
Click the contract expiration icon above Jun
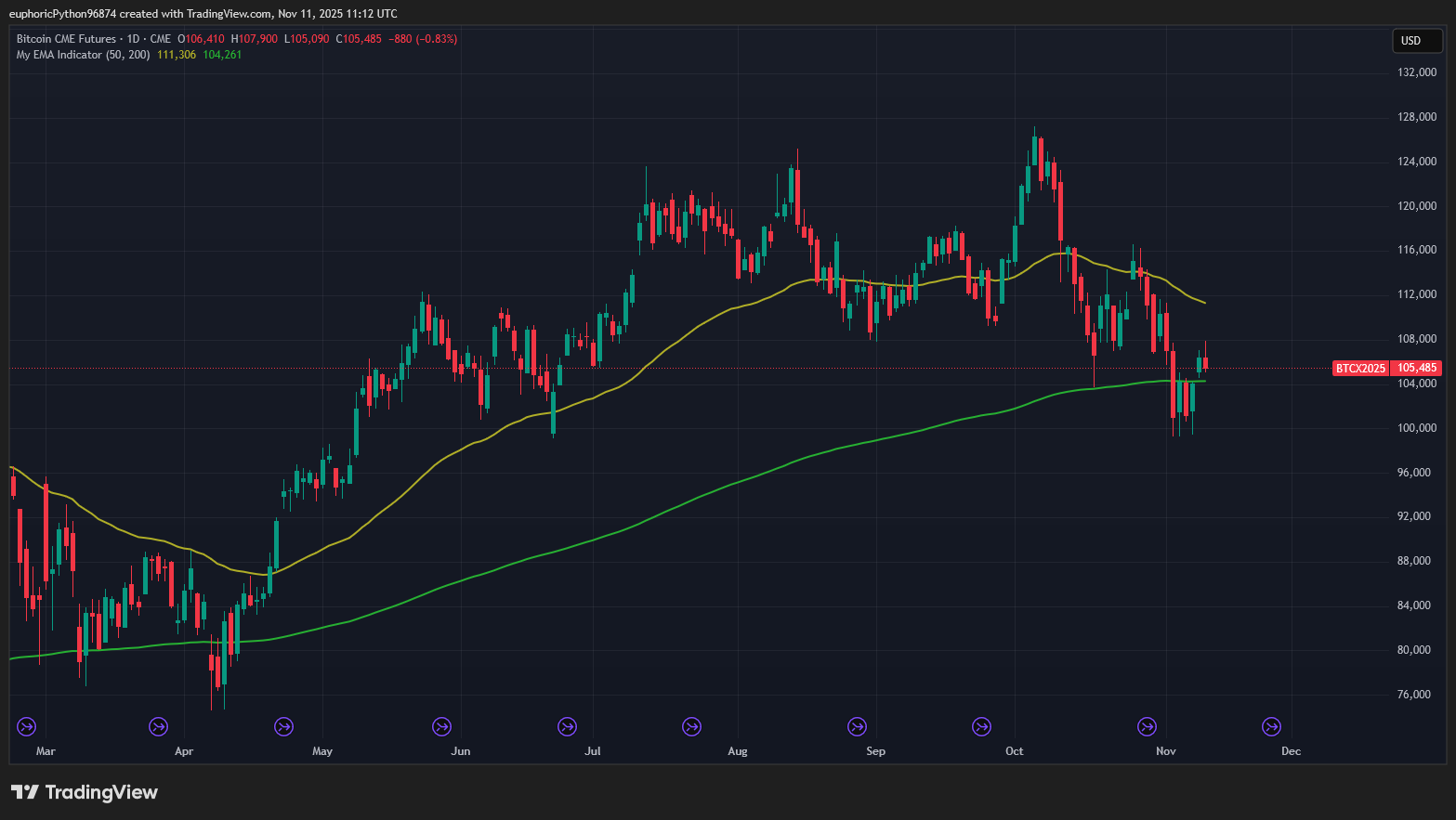coord(441,727)
